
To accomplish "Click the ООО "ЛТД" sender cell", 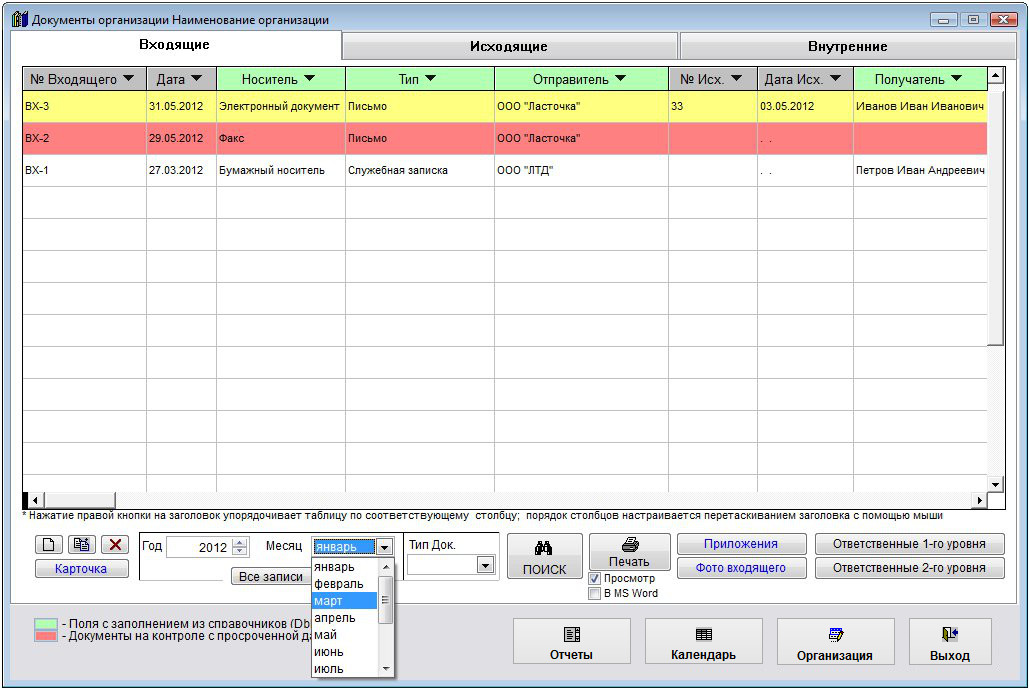I will (581, 170).
